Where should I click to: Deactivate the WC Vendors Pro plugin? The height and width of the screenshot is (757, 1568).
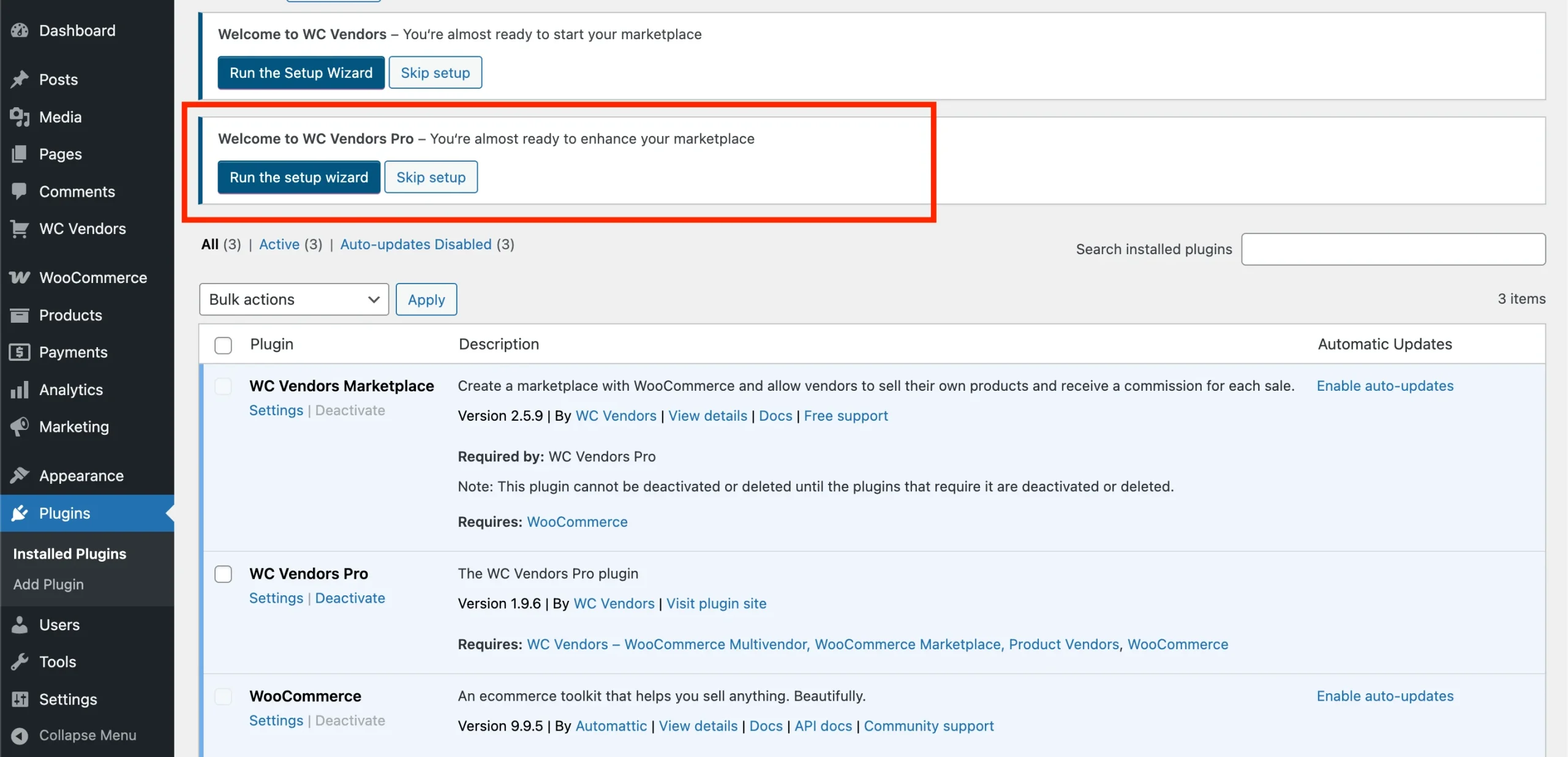[350, 598]
